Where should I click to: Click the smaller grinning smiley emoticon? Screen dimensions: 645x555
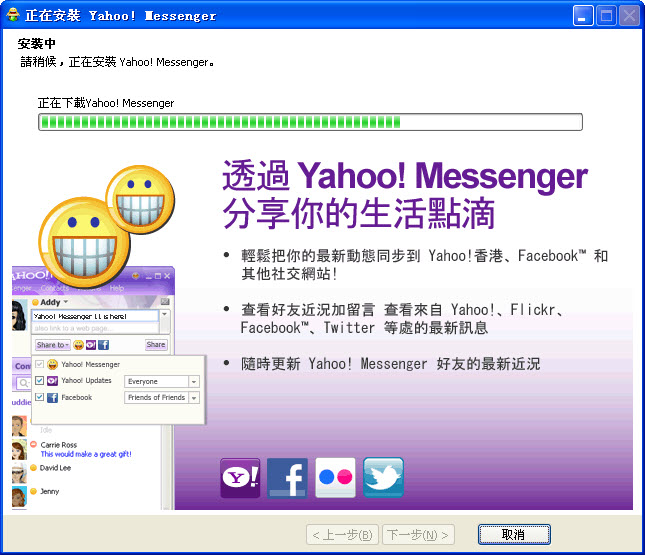[140, 200]
